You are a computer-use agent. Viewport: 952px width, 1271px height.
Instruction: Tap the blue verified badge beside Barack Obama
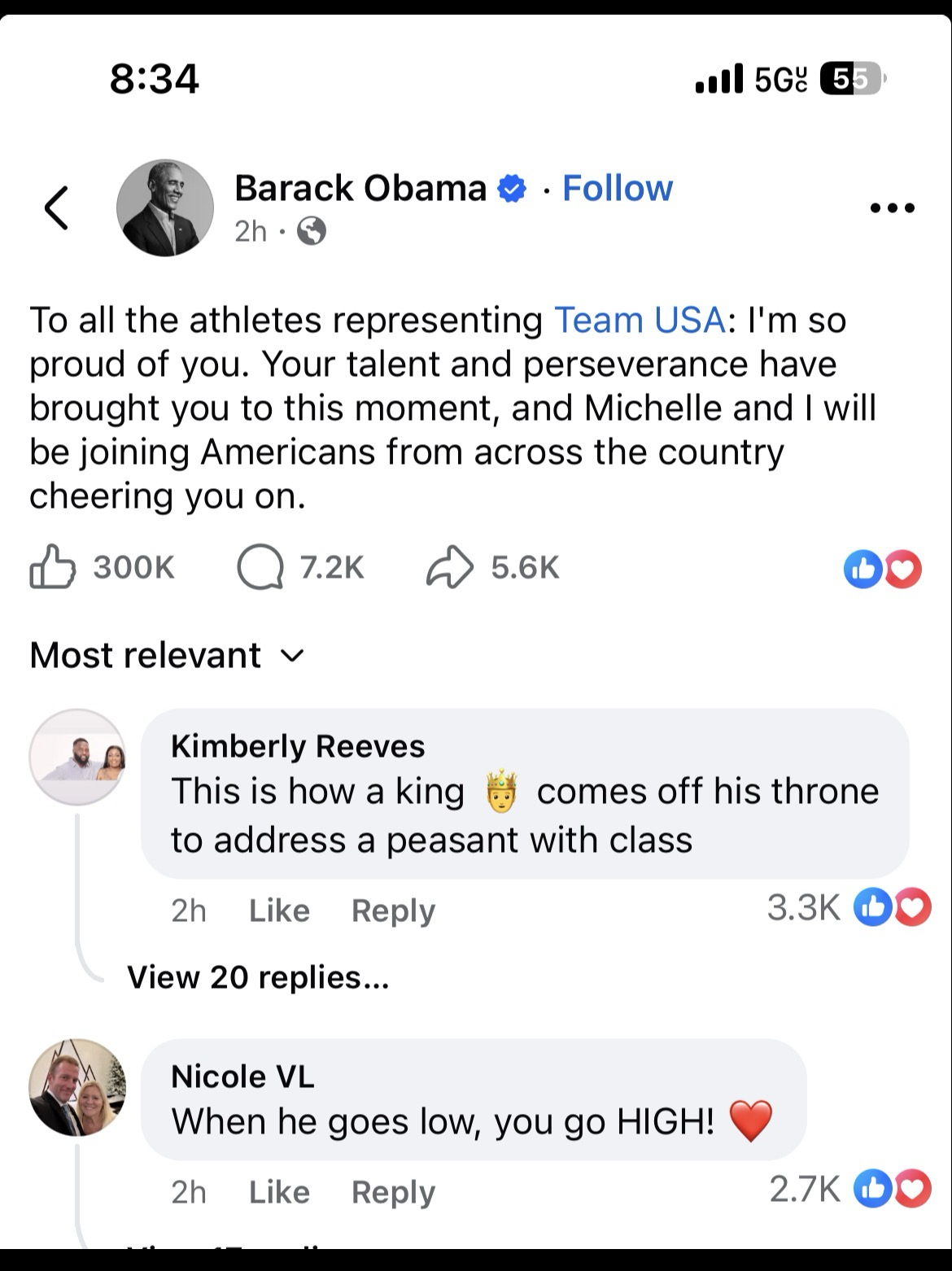tap(512, 189)
